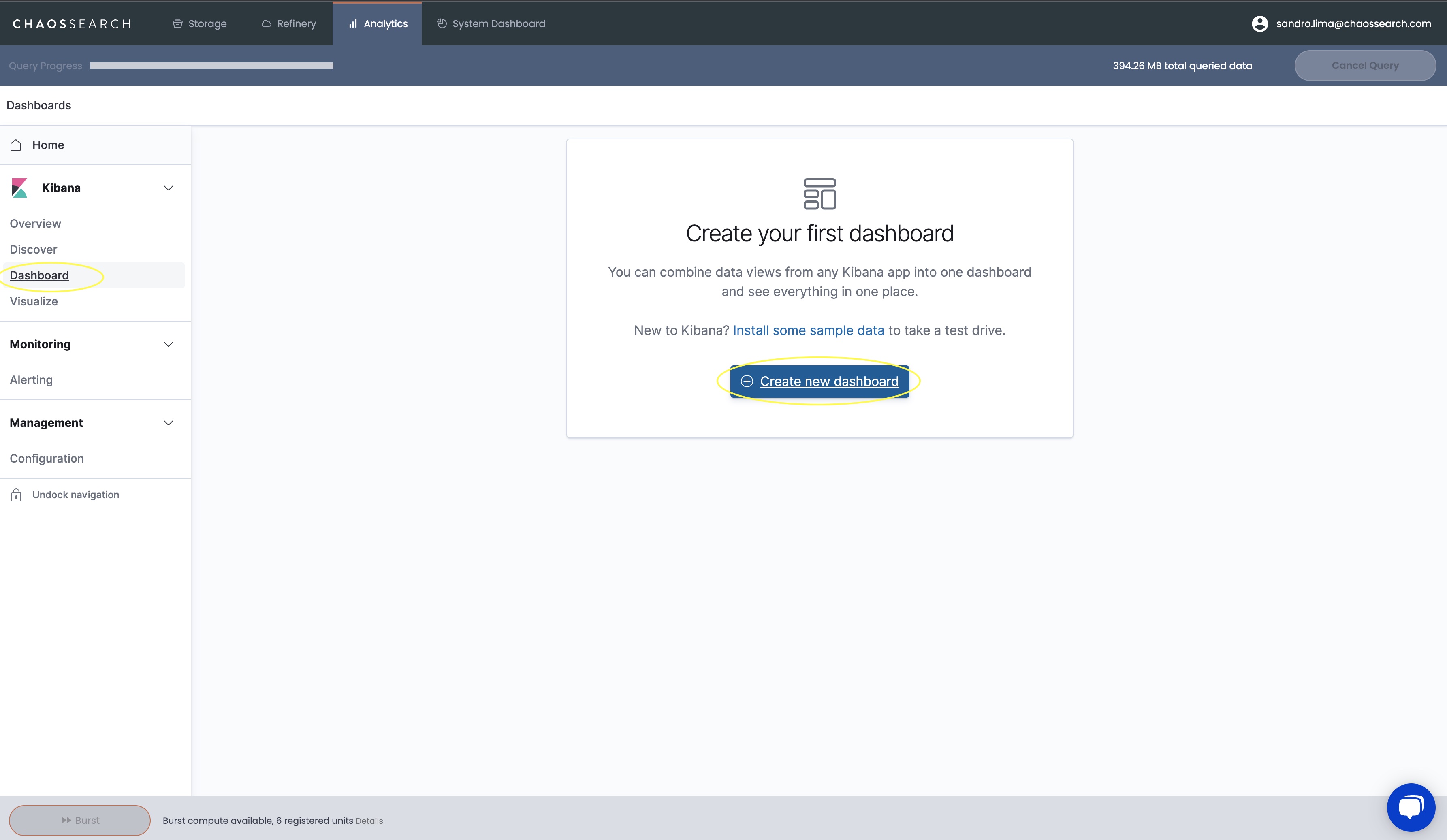The height and width of the screenshot is (840, 1447).
Task: Click Create new dashboard button
Action: coord(820,381)
